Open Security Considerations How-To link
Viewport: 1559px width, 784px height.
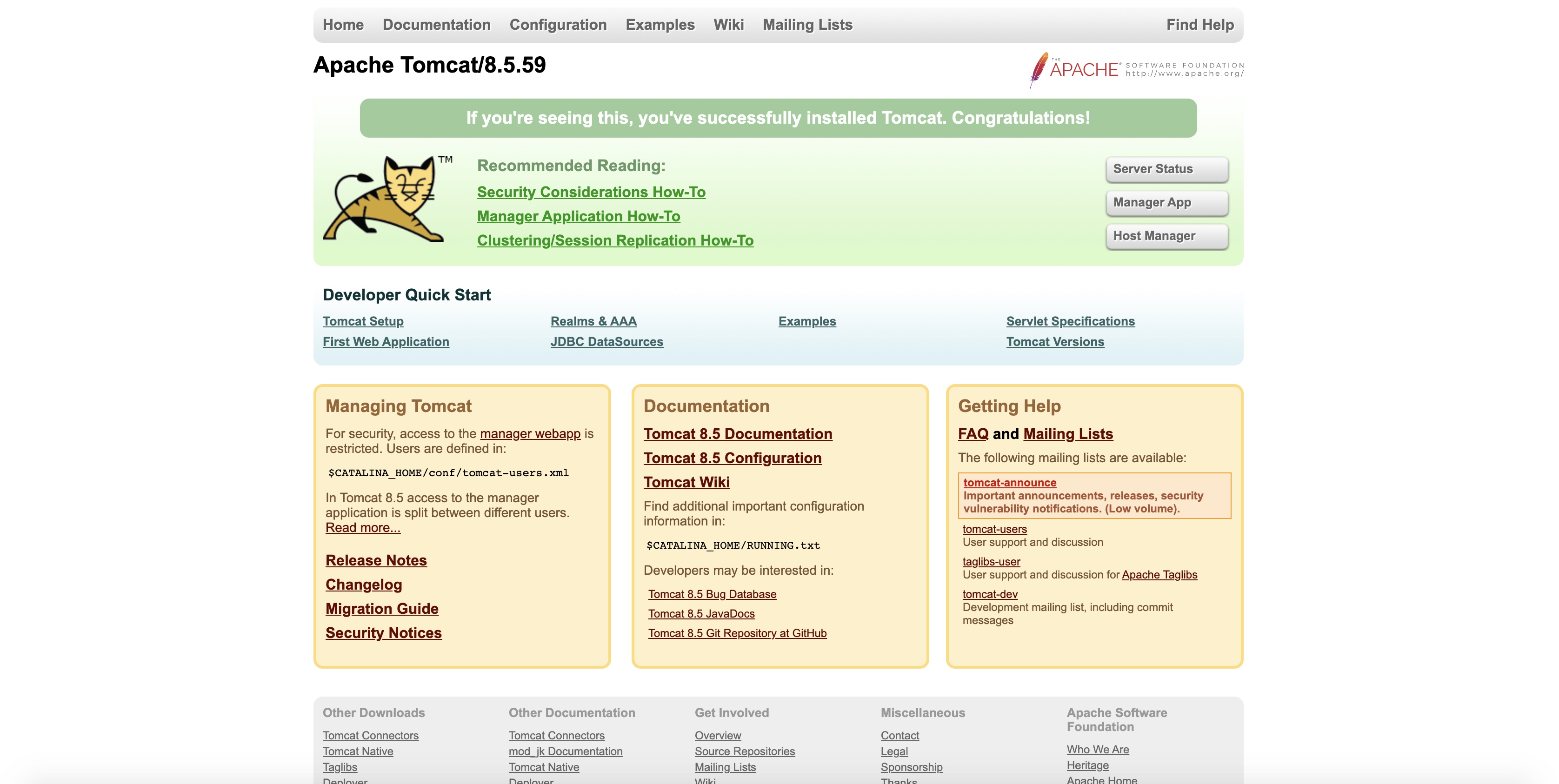pyautogui.click(x=591, y=193)
